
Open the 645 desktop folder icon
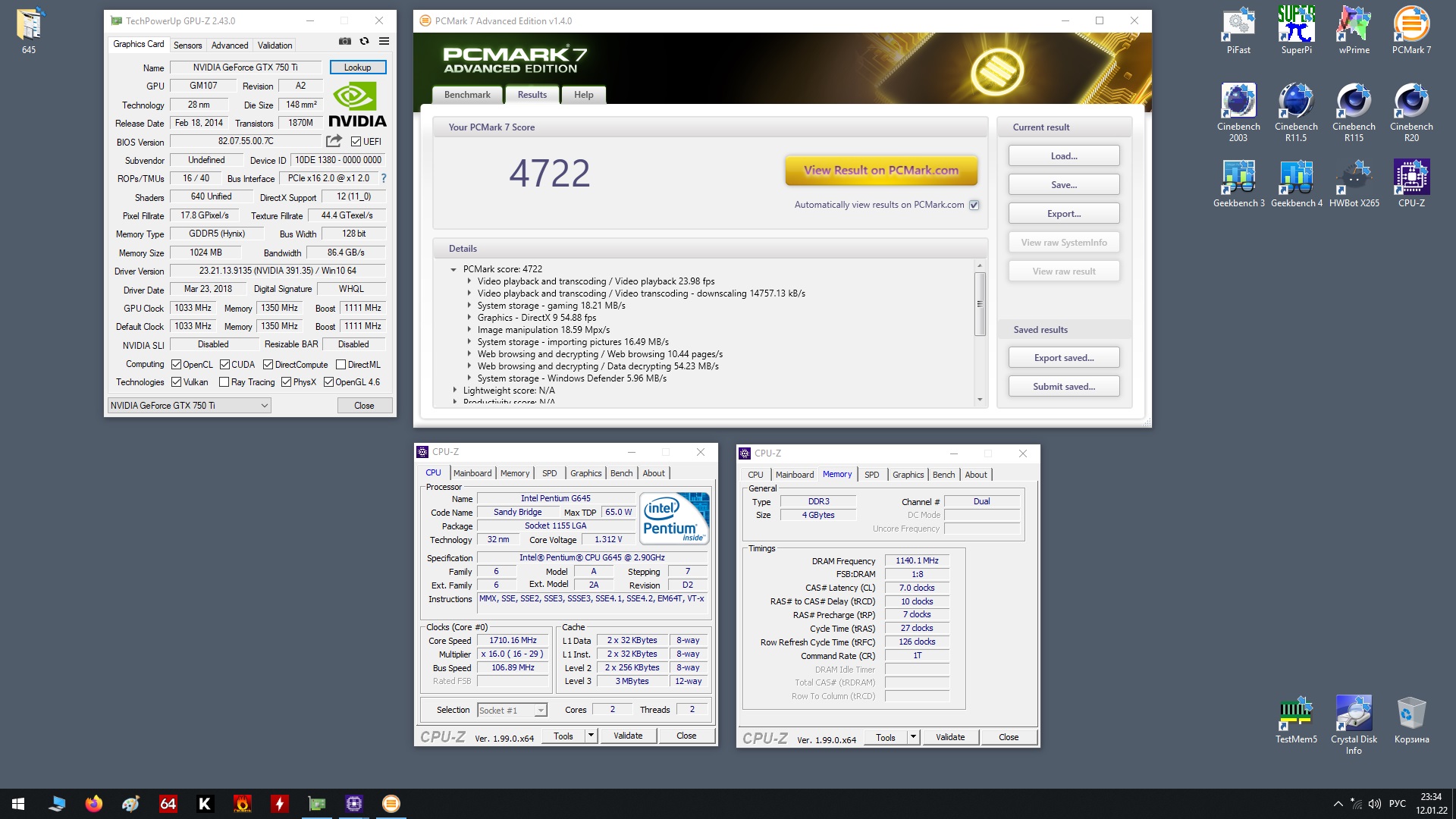coord(29,30)
